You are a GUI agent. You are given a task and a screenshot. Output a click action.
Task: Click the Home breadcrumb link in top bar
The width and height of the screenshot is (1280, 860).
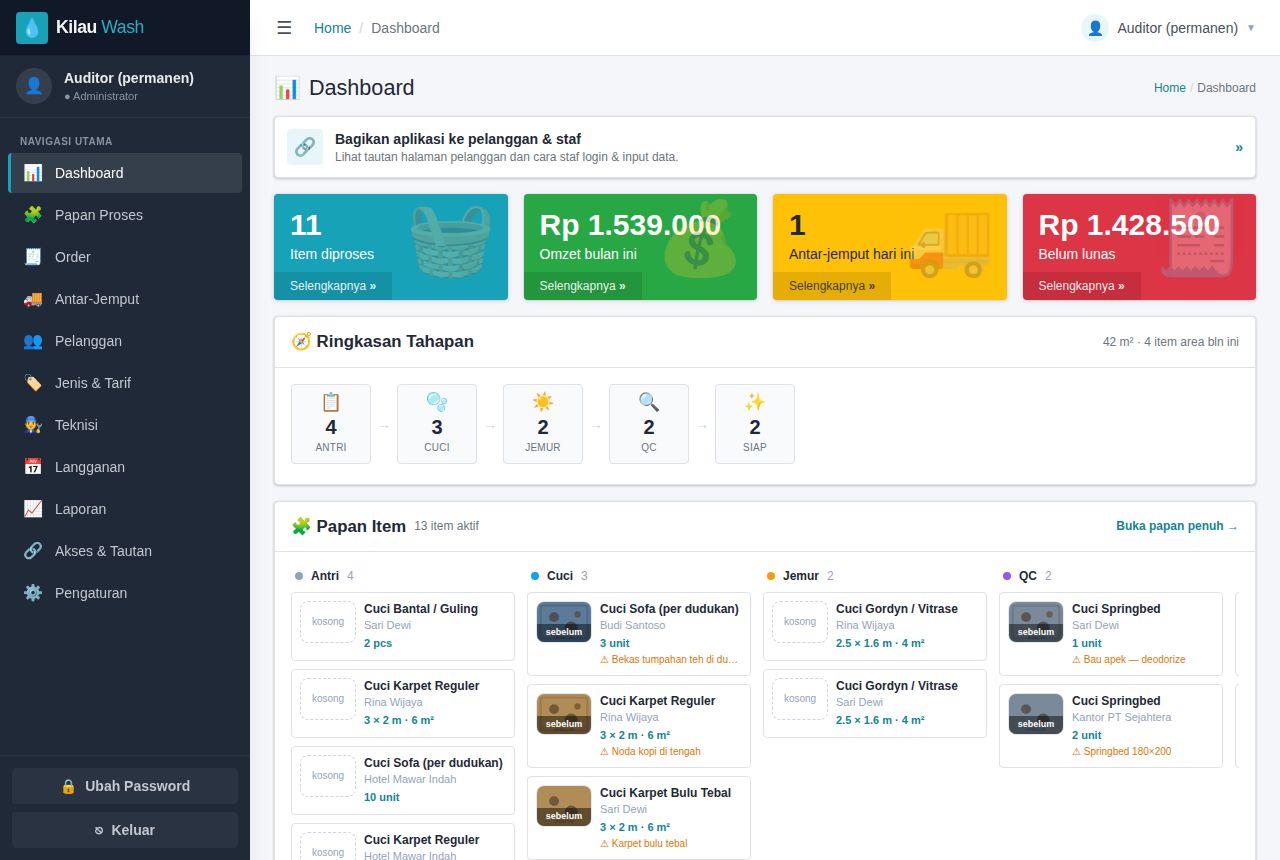click(x=332, y=28)
